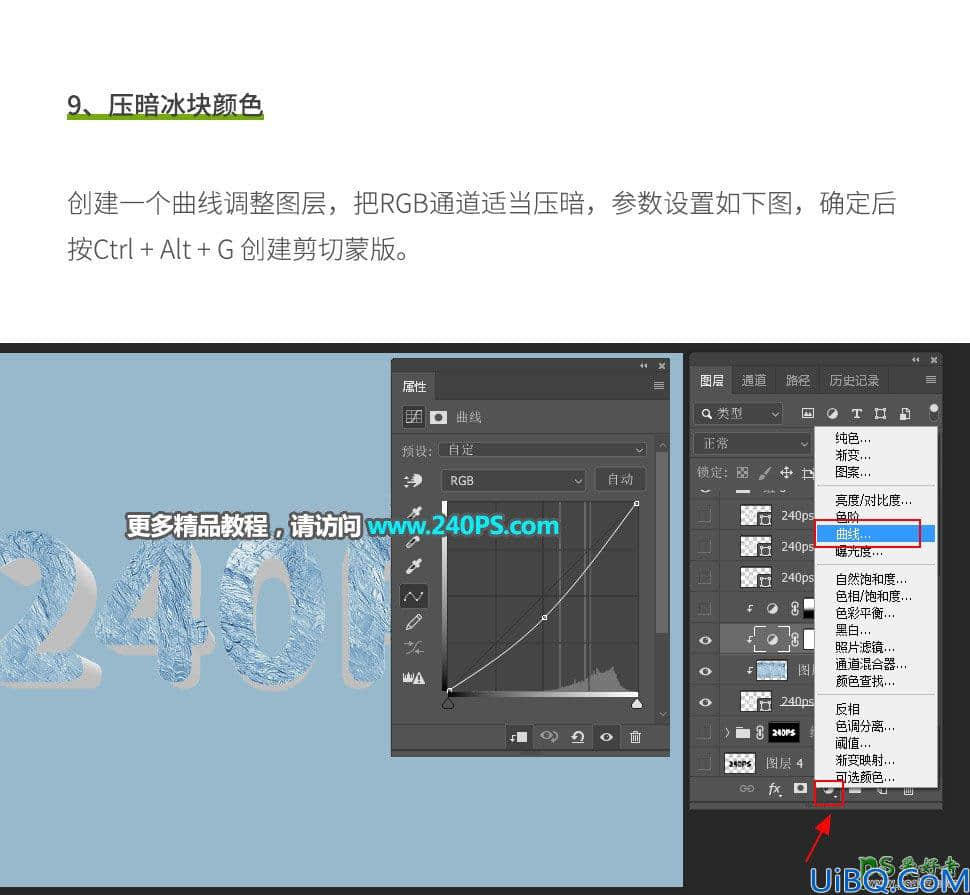This screenshot has width=970, height=895.
Task: Choose 亮度/对比度... menu entry
Action: click(875, 500)
